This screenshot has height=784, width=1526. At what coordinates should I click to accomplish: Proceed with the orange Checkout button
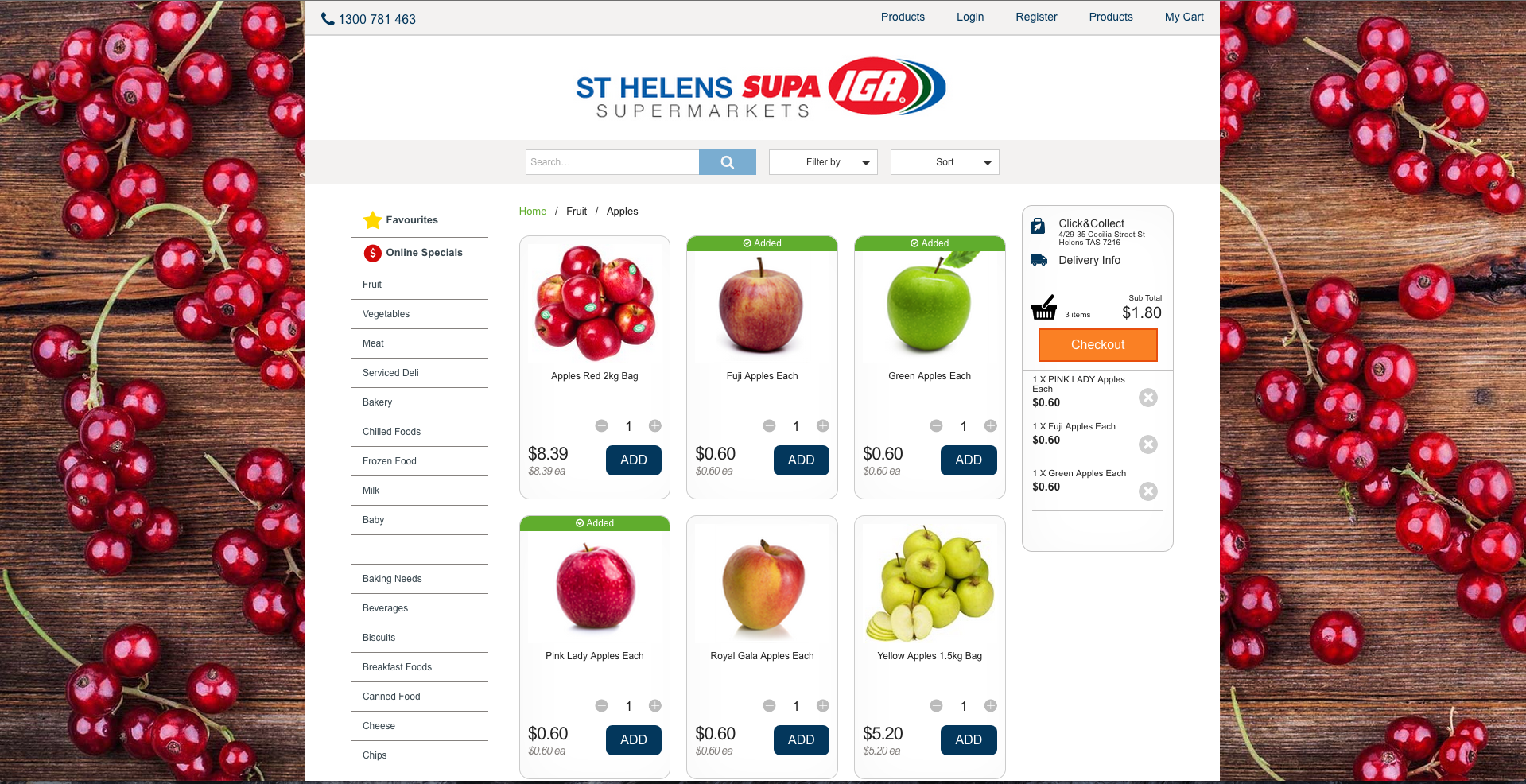pos(1097,345)
